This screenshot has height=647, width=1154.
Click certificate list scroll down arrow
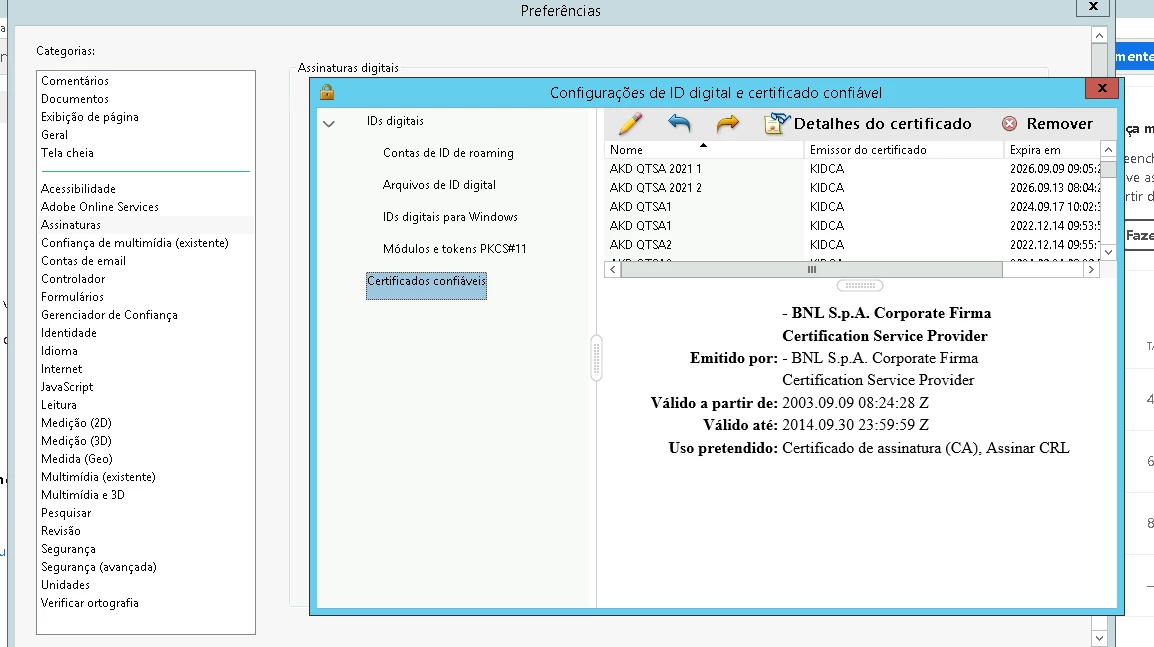(1108, 252)
